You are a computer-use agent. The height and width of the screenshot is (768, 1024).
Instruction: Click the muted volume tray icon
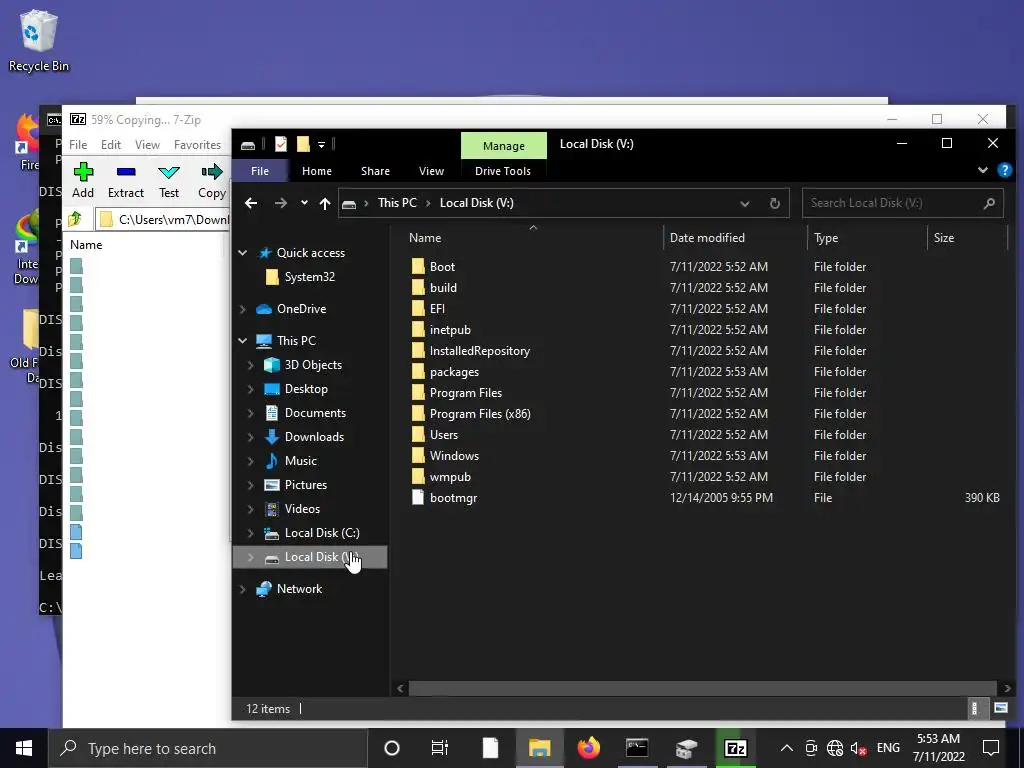click(858, 748)
